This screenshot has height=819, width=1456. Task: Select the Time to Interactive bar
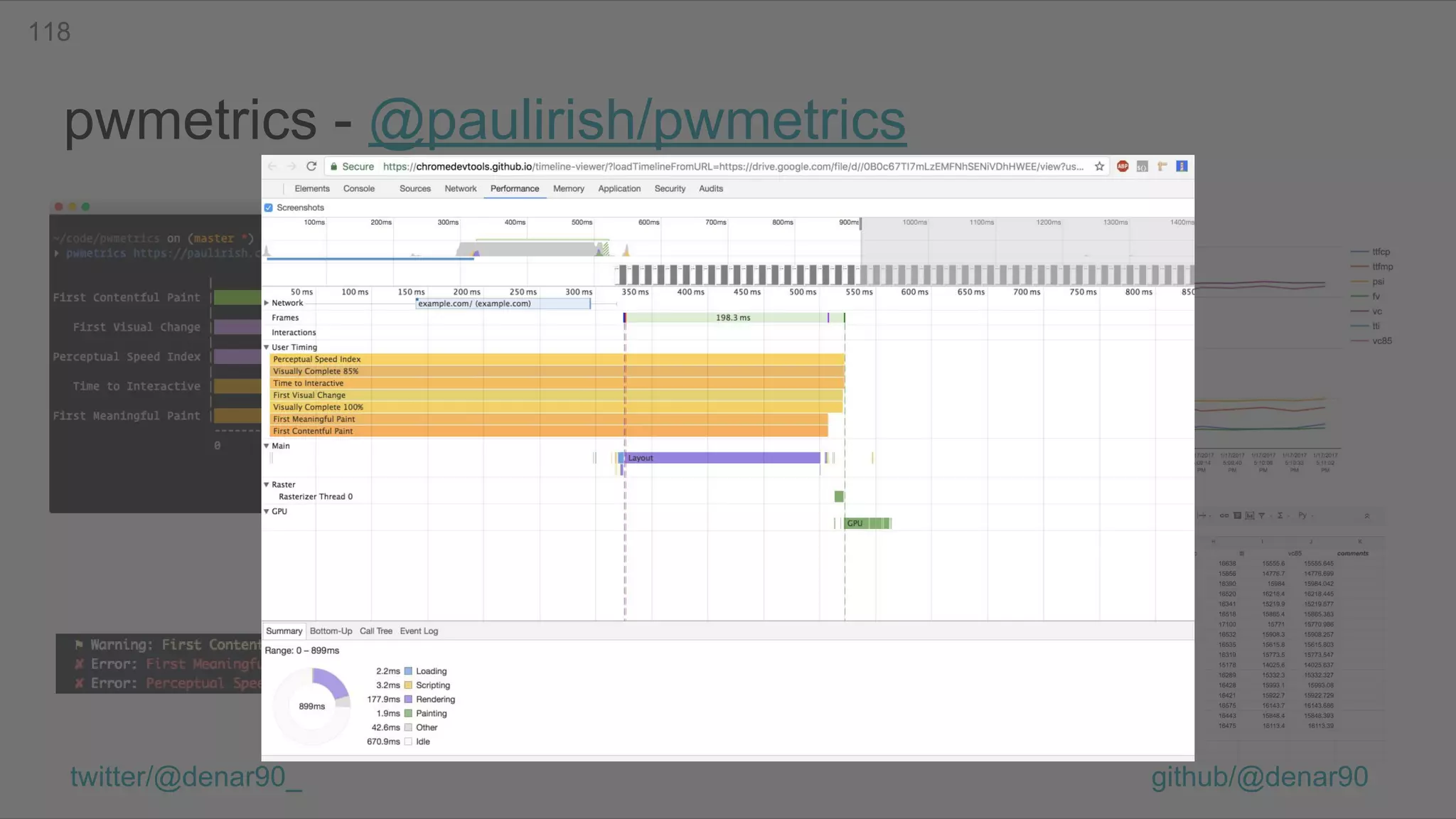click(557, 383)
